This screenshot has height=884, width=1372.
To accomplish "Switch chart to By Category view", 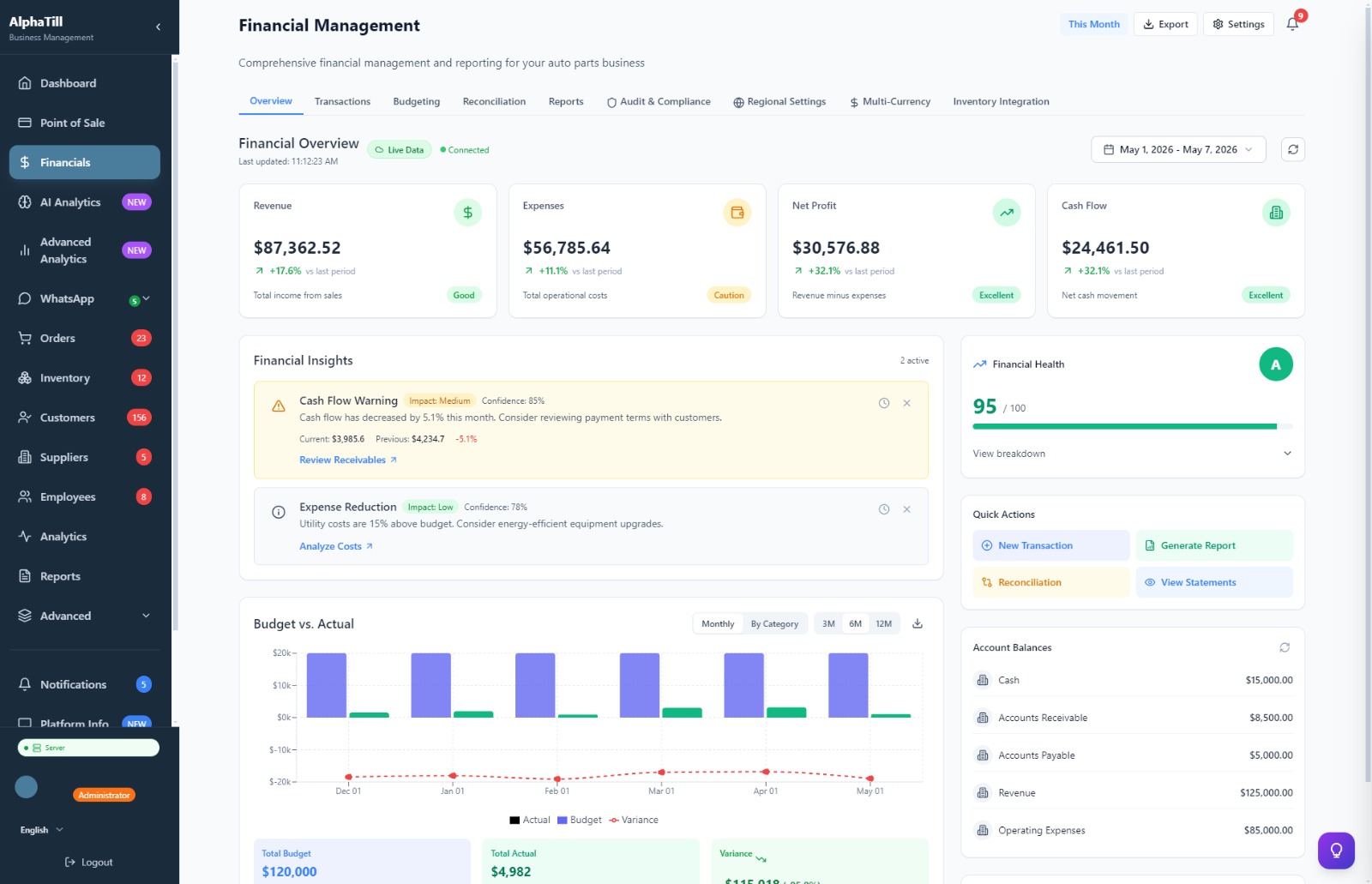I will tap(774, 623).
